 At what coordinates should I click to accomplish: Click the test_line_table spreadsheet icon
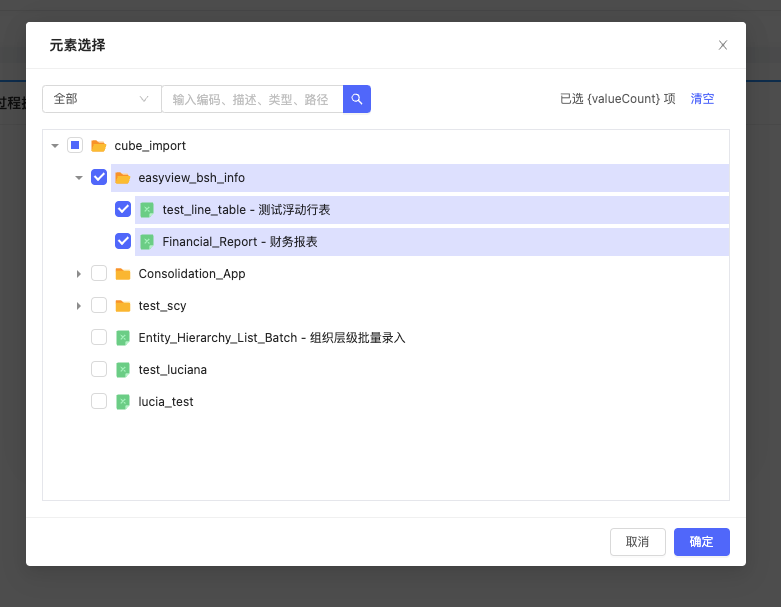147,210
